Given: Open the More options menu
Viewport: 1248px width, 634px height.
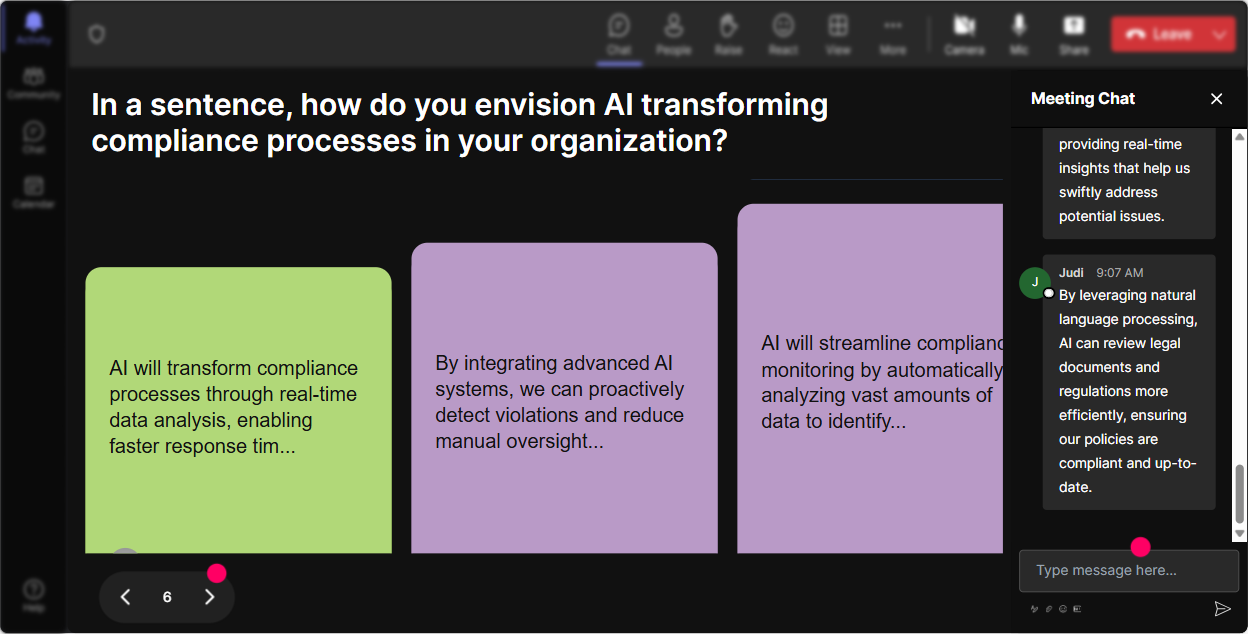Looking at the screenshot, I should pyautogui.click(x=893, y=34).
